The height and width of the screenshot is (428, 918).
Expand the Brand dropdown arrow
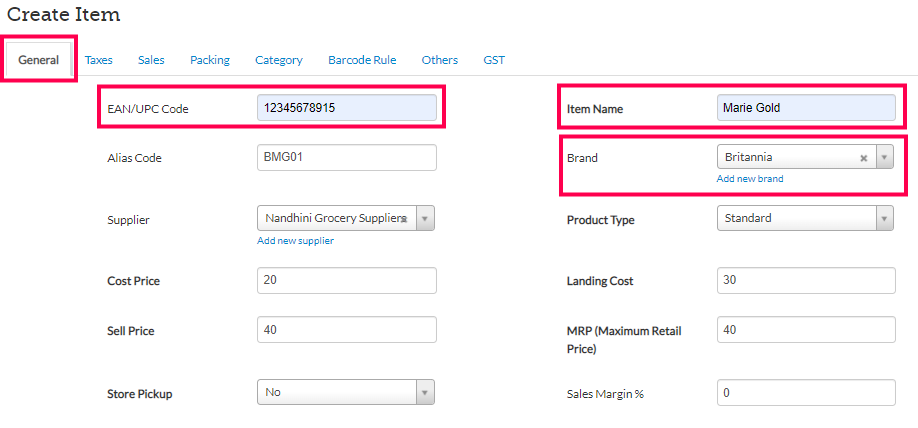pyautogui.click(x=884, y=158)
